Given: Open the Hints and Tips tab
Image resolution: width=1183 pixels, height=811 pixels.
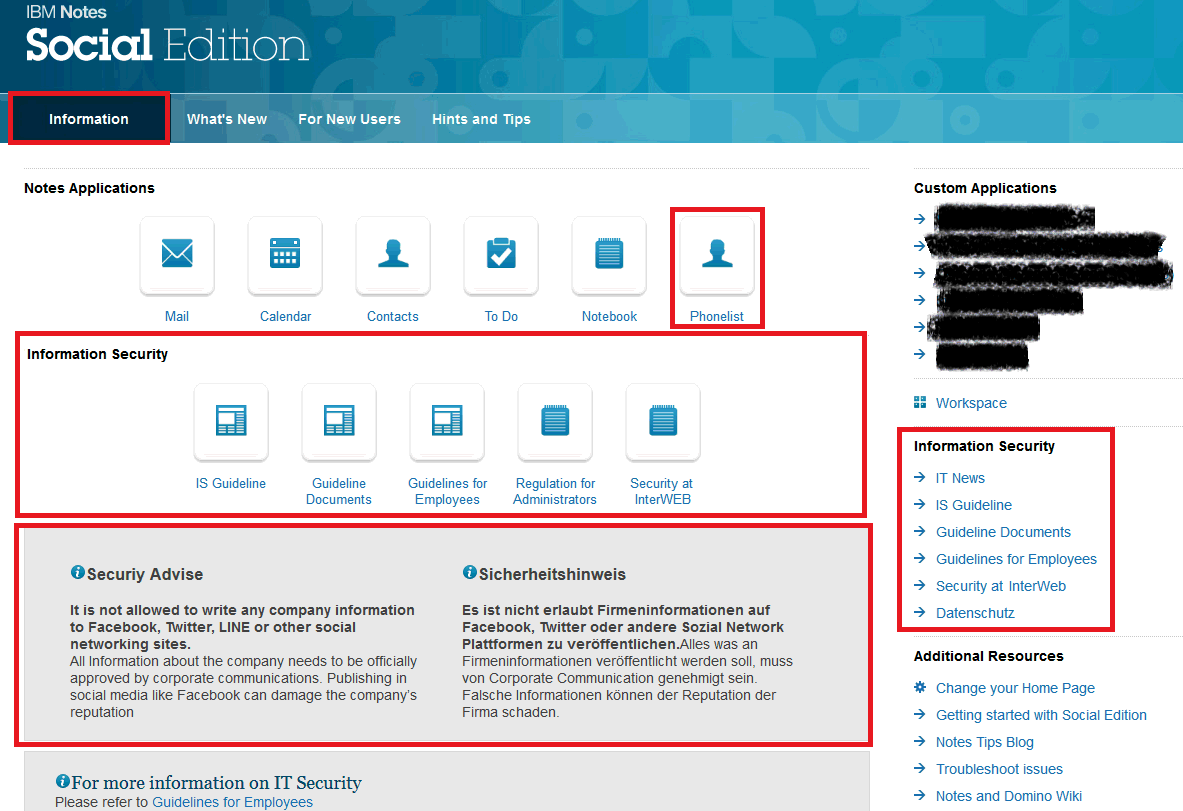Looking at the screenshot, I should coord(481,119).
